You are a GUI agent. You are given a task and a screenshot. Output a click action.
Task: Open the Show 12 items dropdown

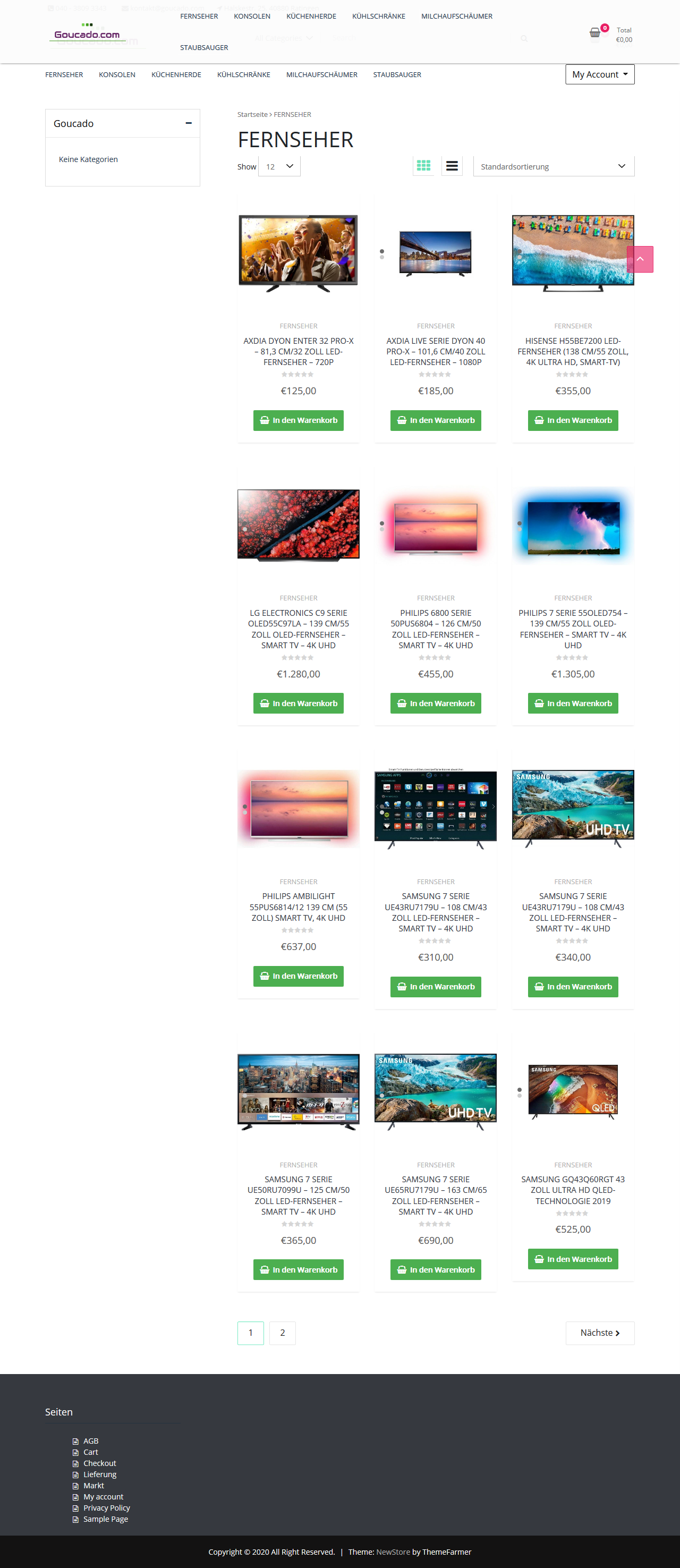click(279, 166)
